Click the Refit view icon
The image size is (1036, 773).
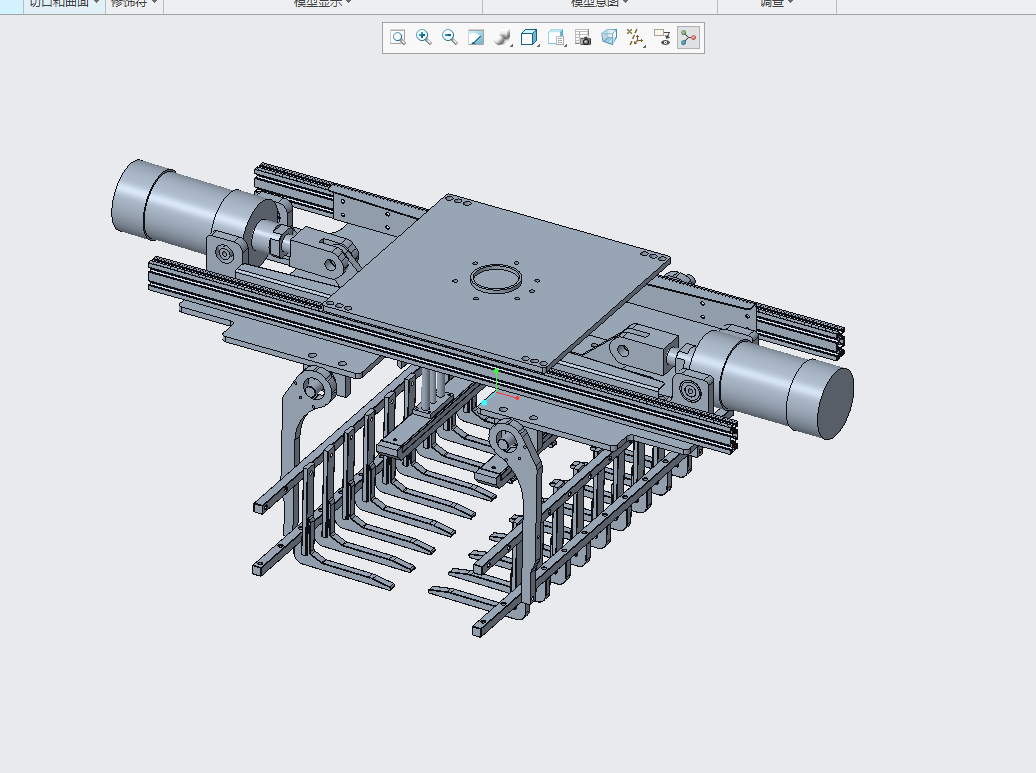(398, 38)
